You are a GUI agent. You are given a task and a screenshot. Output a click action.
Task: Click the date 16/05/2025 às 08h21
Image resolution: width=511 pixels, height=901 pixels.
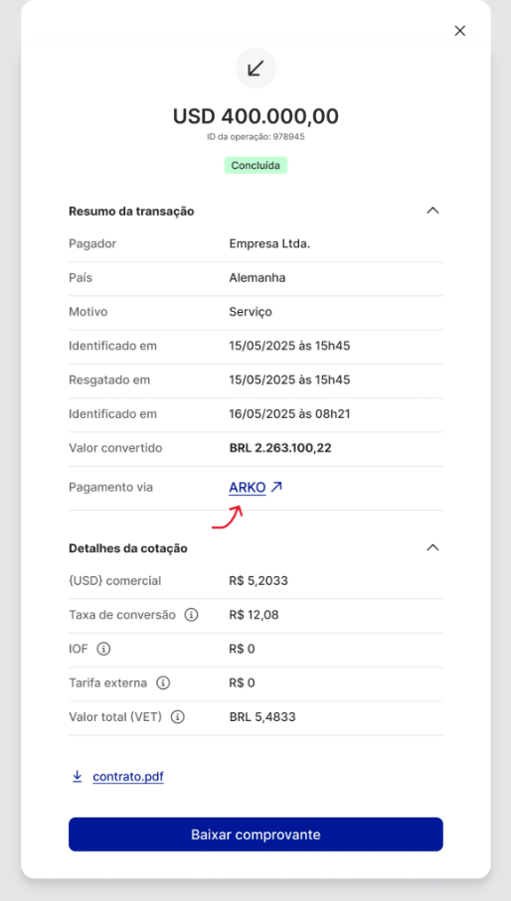pyautogui.click(x=290, y=414)
